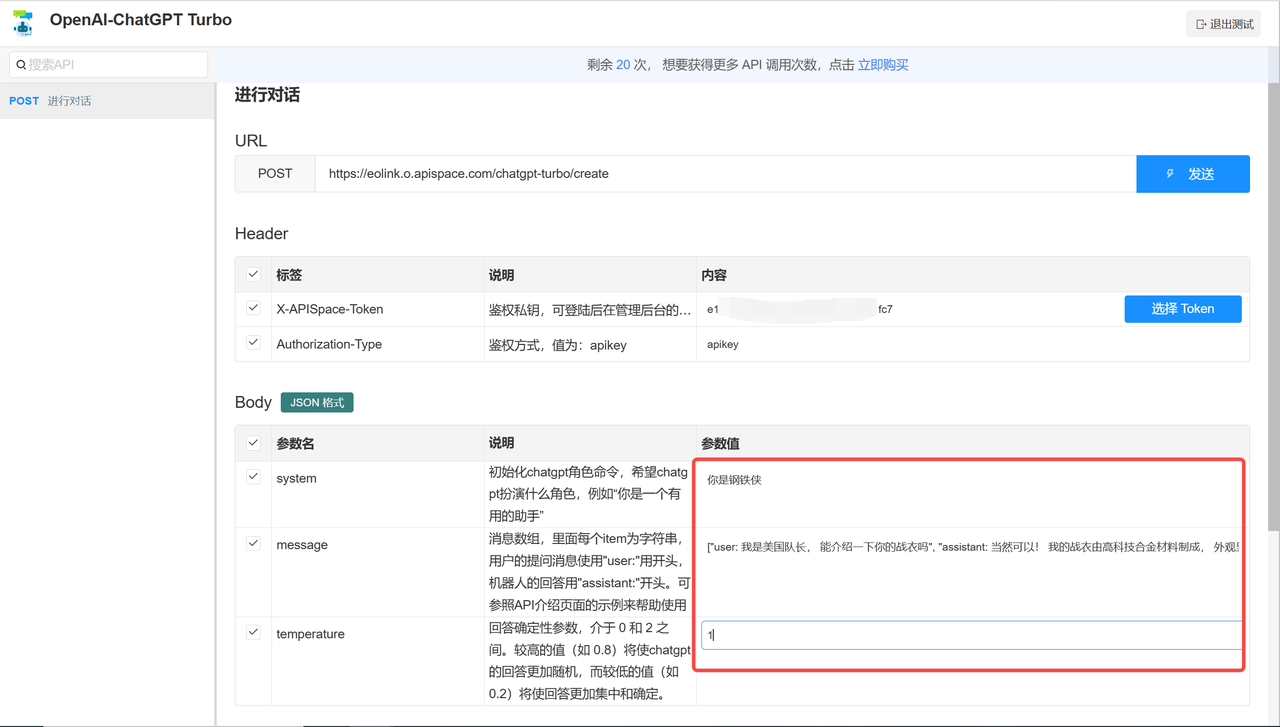
Task: Open the POST 进行对话 API item
Action: 107,101
